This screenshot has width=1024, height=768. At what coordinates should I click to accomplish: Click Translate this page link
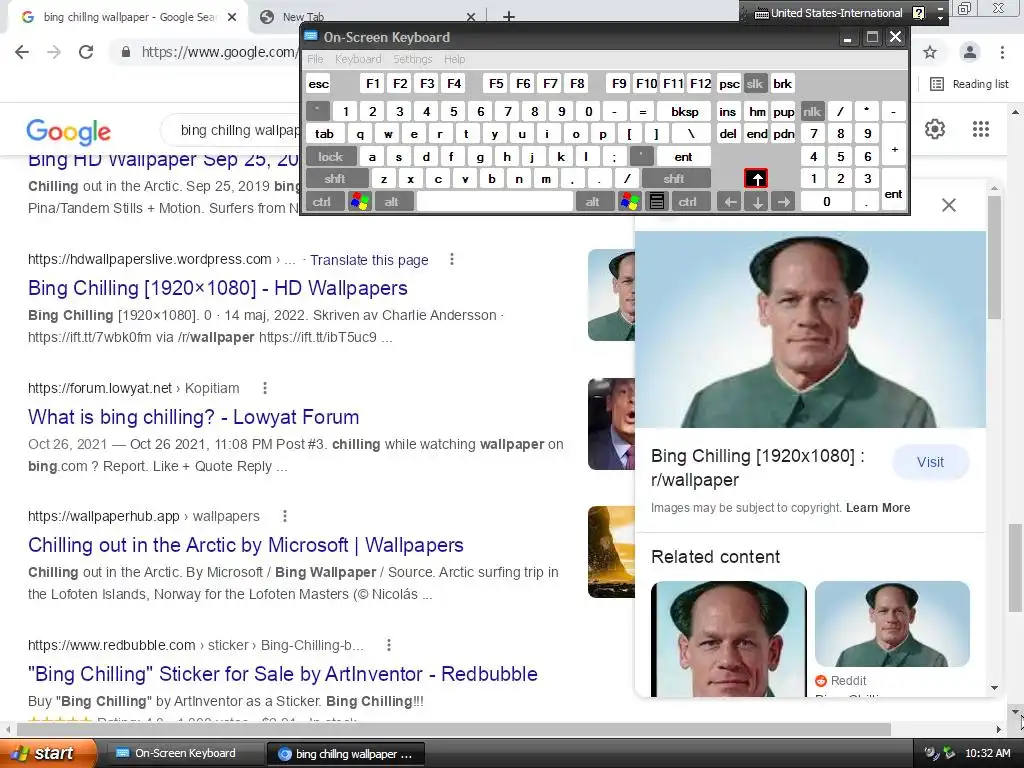click(369, 260)
